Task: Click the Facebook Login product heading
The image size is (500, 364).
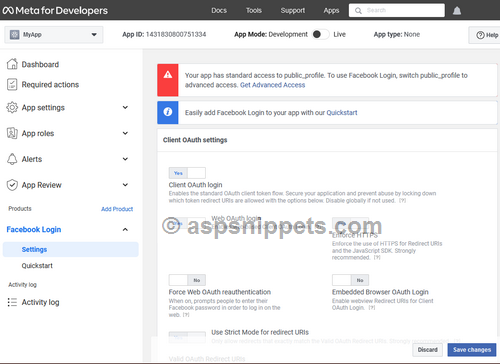Action: [34, 229]
